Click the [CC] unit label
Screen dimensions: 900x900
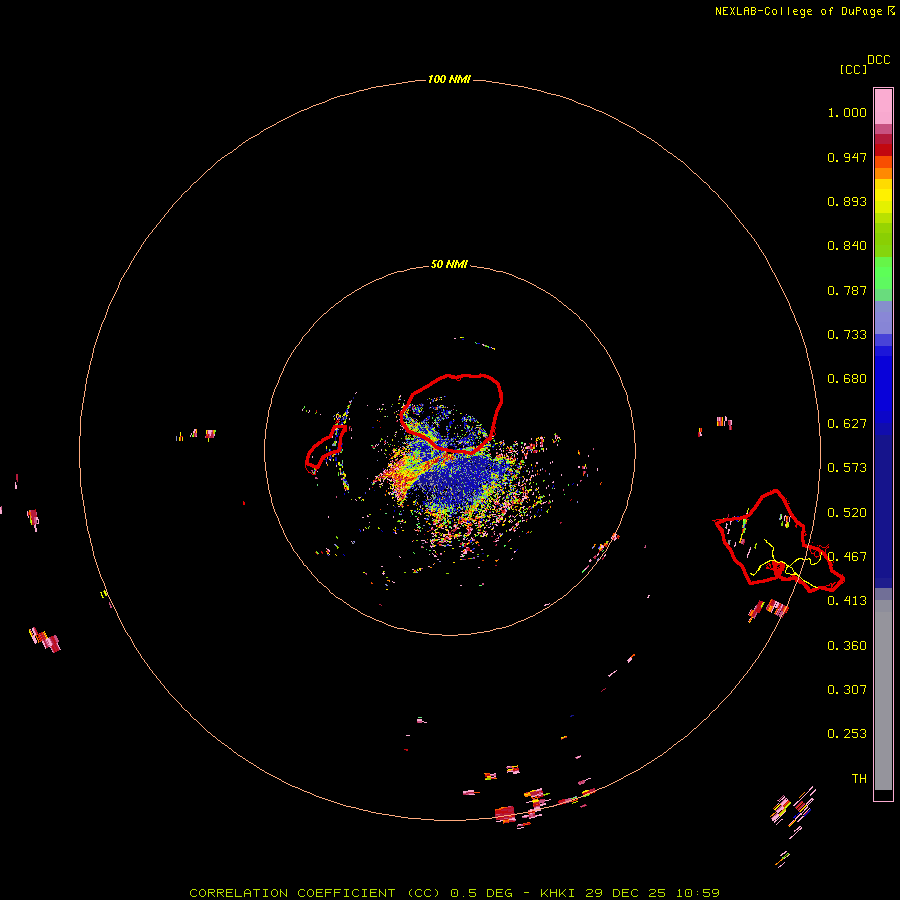point(853,69)
